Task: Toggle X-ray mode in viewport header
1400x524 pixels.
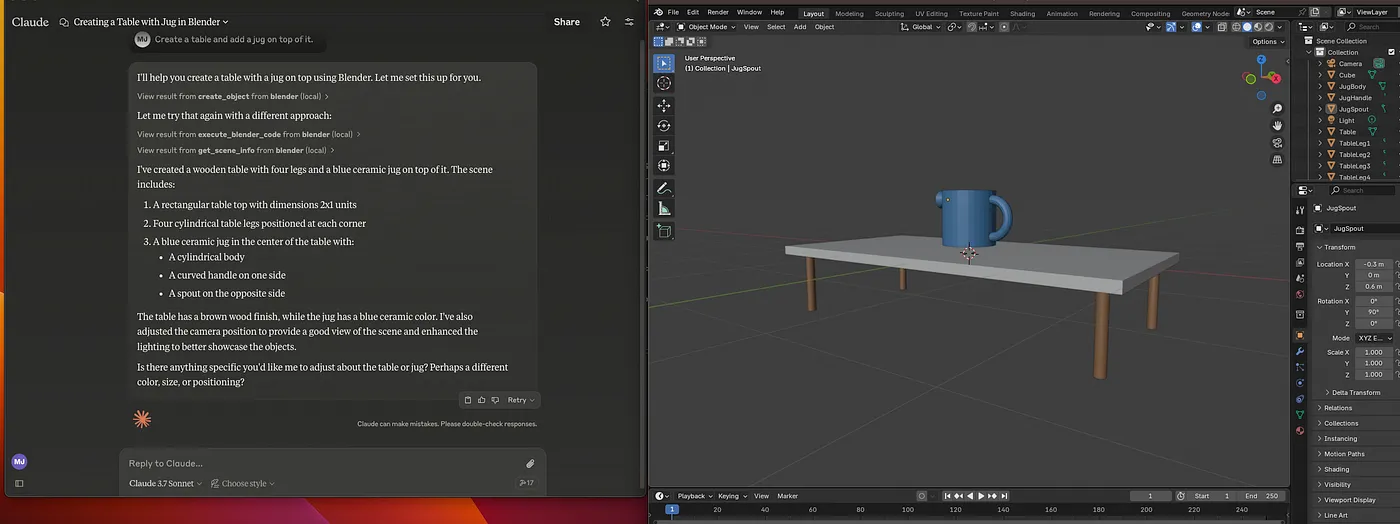Action: click(1222, 27)
